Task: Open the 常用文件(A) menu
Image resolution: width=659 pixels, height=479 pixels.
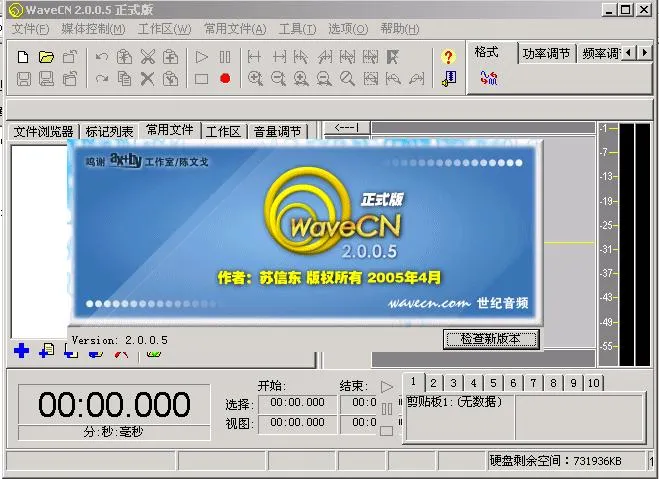Action: point(235,29)
